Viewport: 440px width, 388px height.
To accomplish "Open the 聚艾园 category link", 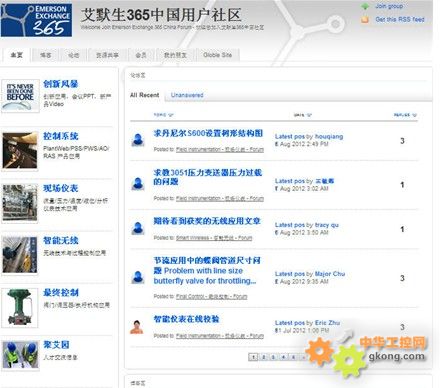I will pyautogui.click(x=56, y=345).
